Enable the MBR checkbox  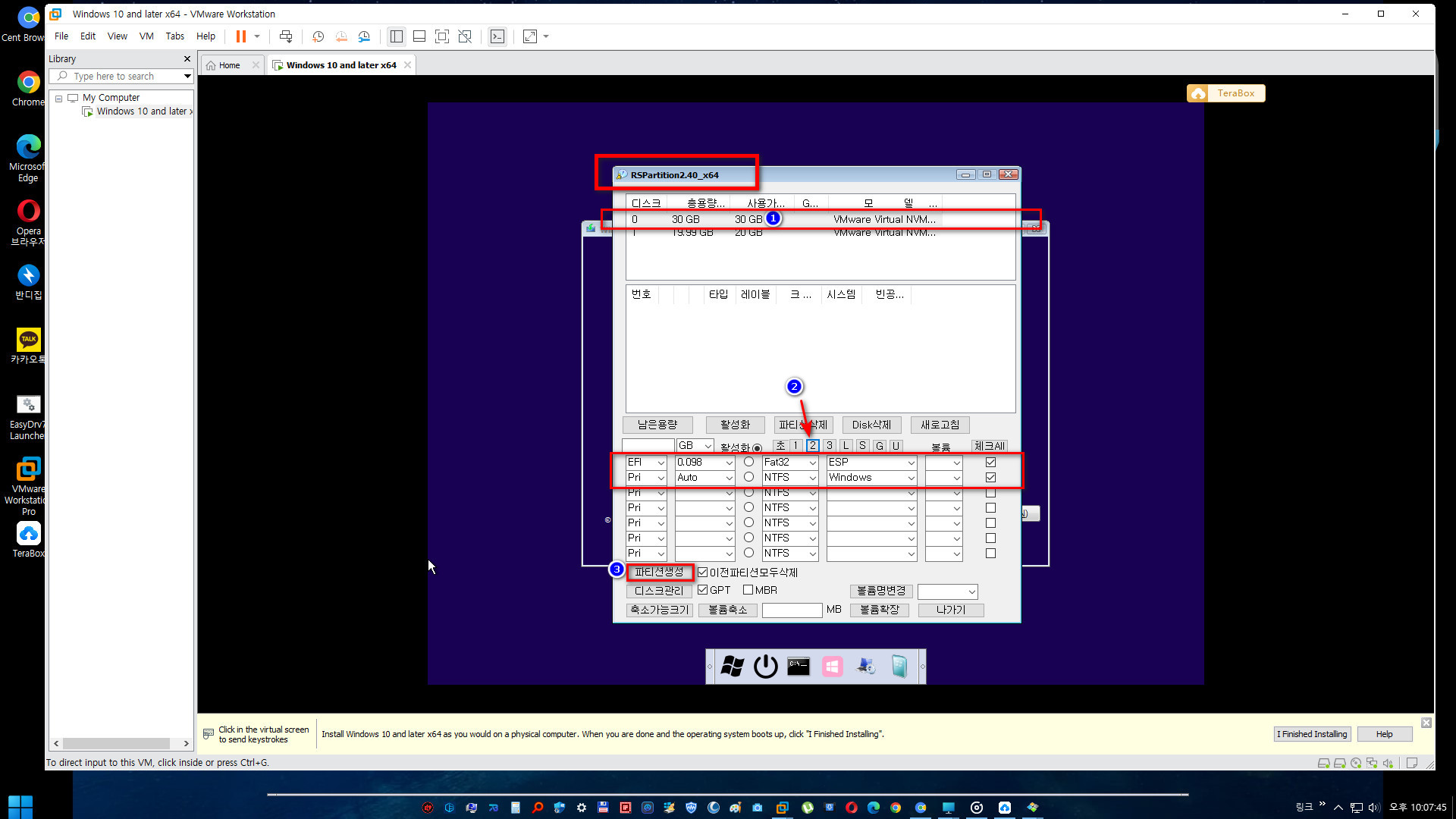coord(748,590)
